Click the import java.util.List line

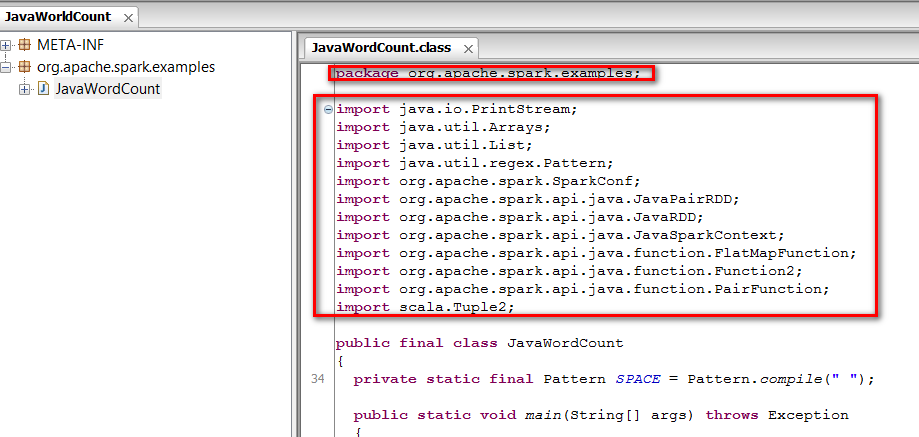[x=434, y=145]
